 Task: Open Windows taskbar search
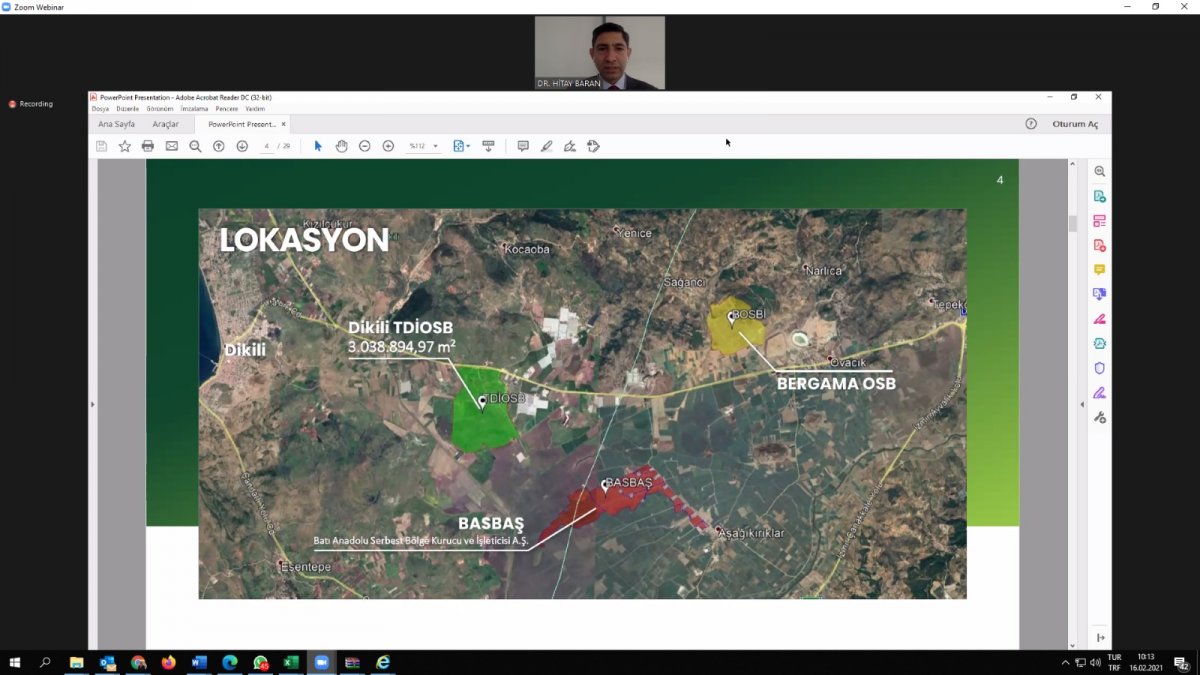(x=45, y=662)
